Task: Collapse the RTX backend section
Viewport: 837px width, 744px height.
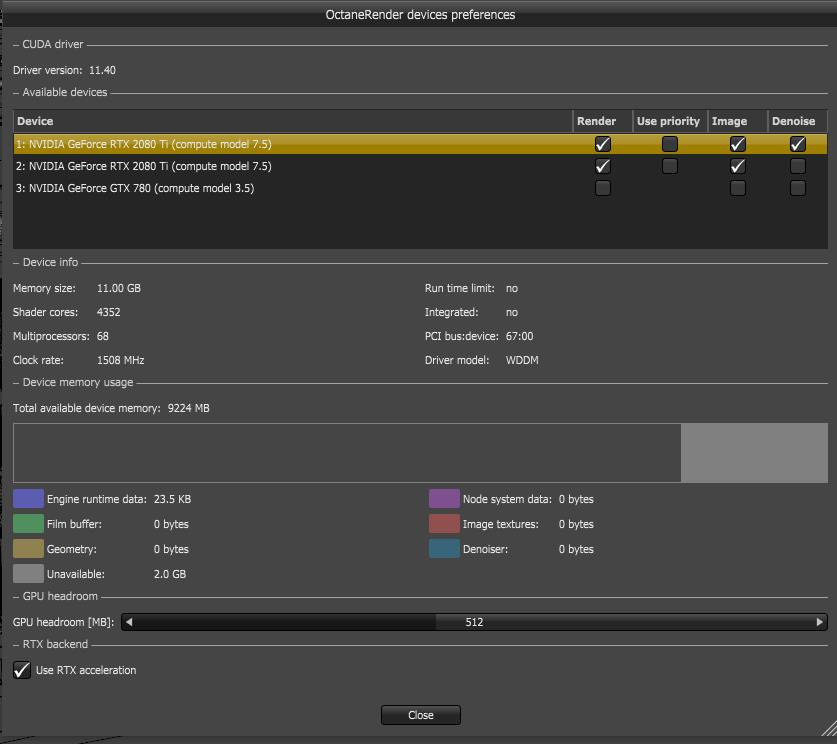Action: [x=16, y=645]
